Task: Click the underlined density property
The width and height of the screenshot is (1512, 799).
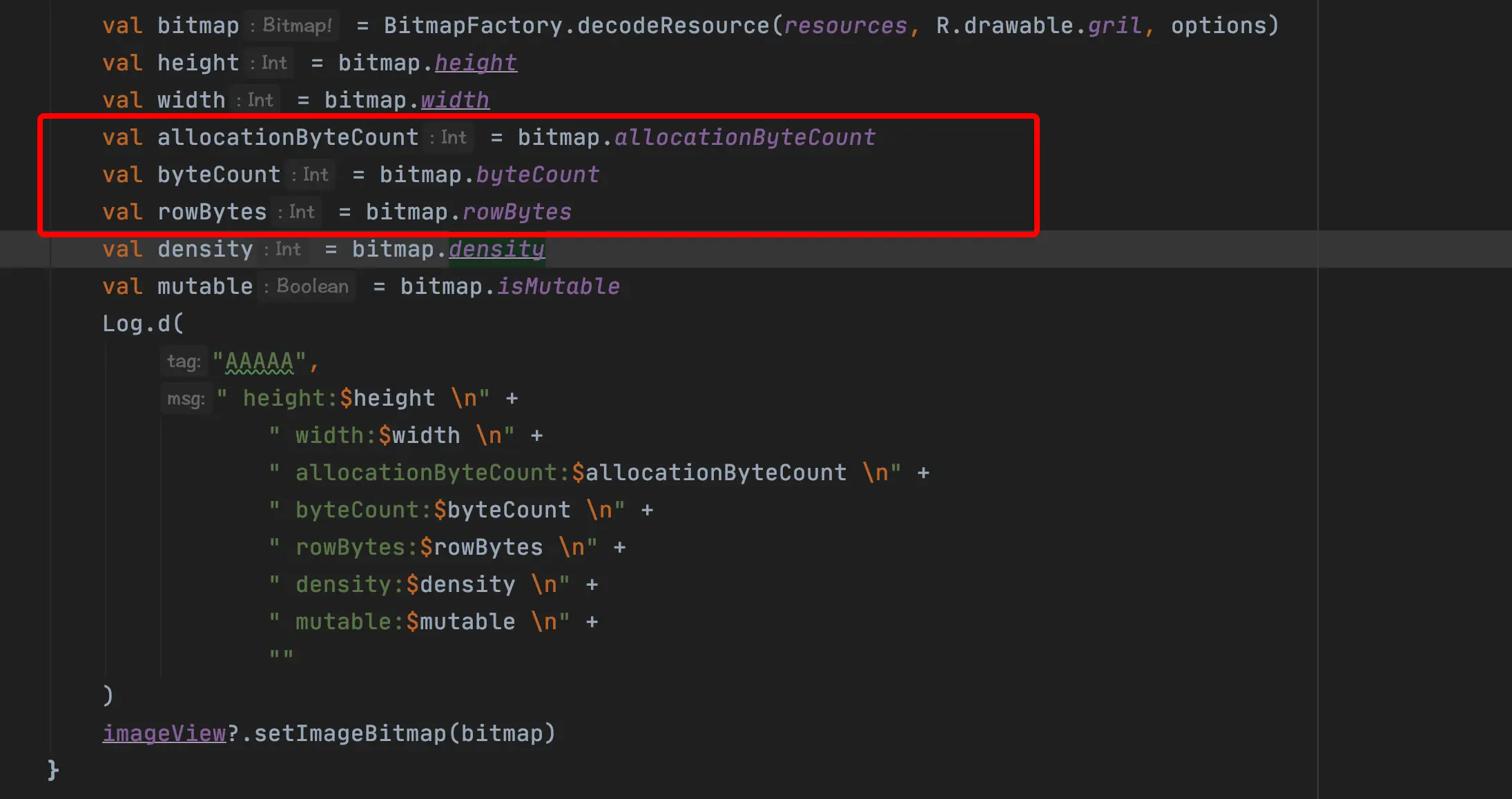Action: tap(496, 249)
